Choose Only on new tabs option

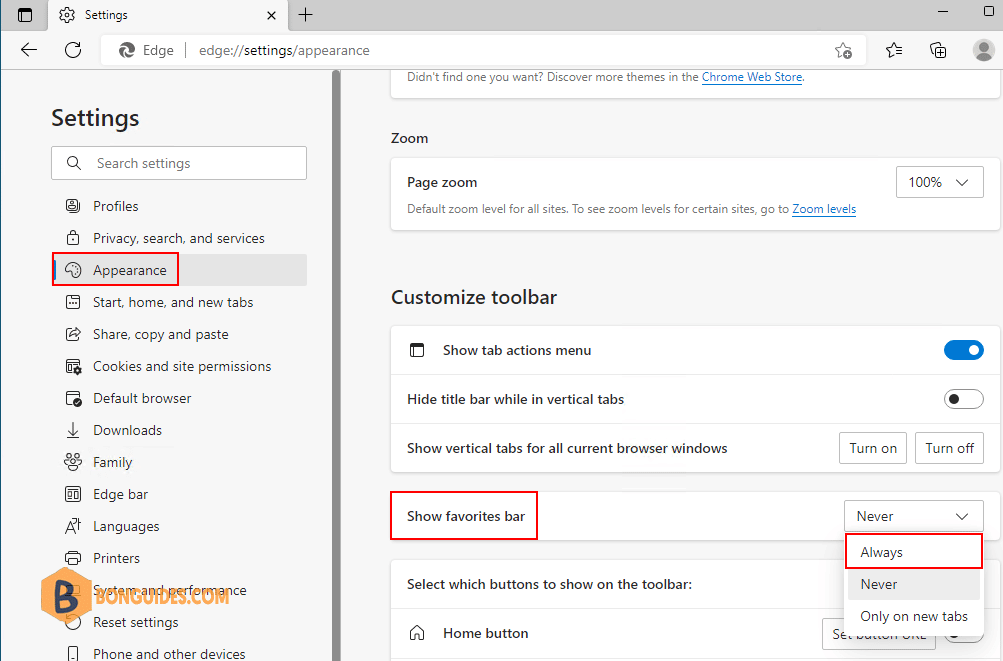tap(913, 616)
